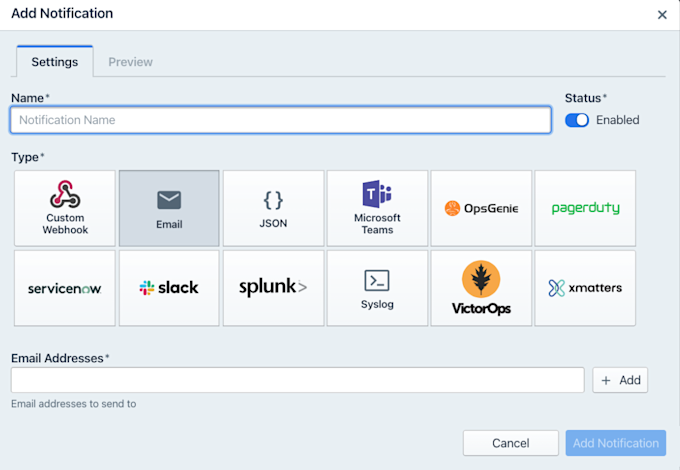This screenshot has height=470, width=680.
Task: Pick the VictorOps integration tile
Action: tap(481, 288)
